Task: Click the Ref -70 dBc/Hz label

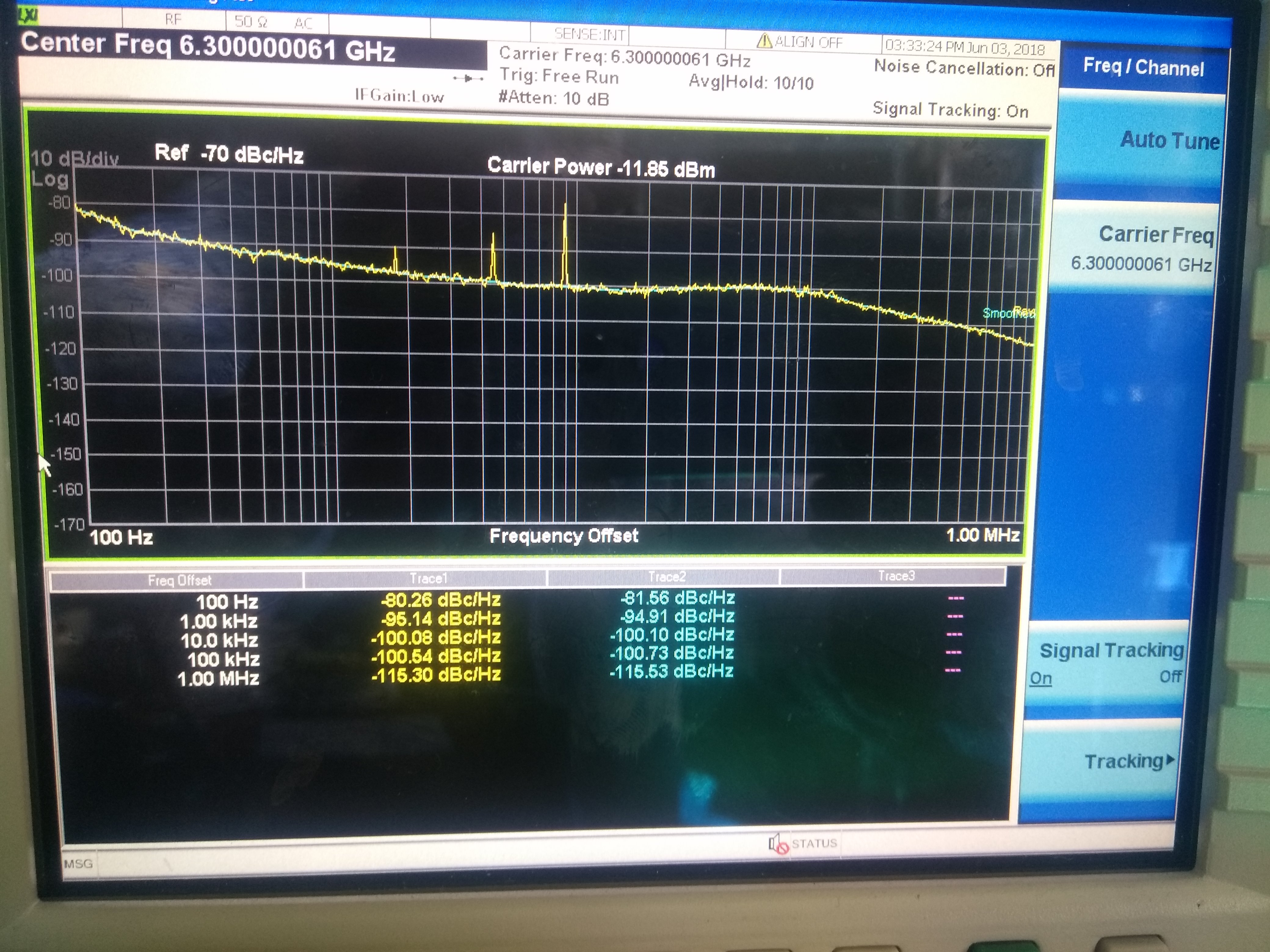Action: coord(229,153)
